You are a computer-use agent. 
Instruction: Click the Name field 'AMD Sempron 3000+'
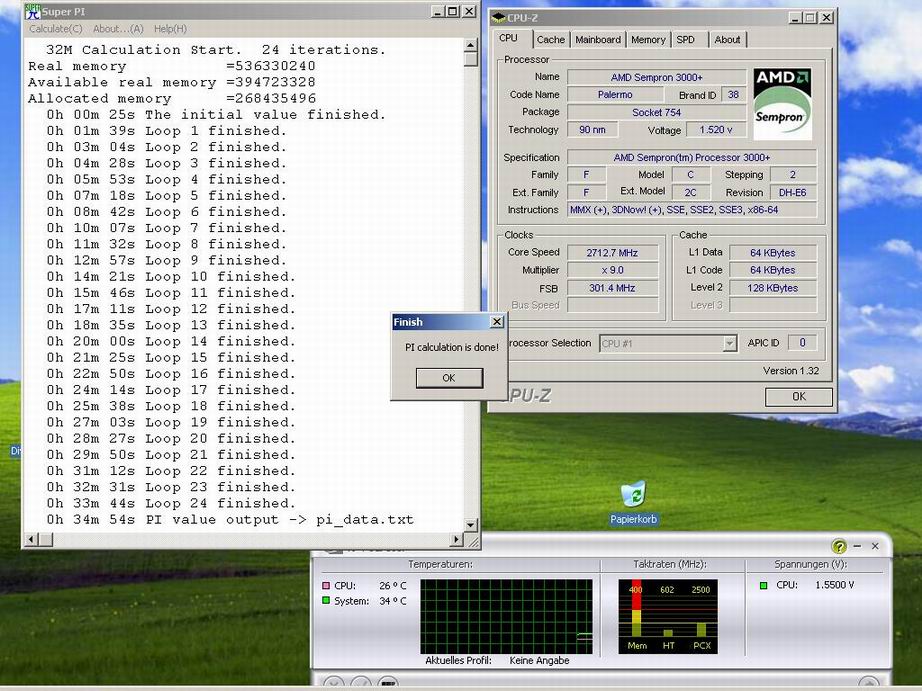(x=656, y=77)
